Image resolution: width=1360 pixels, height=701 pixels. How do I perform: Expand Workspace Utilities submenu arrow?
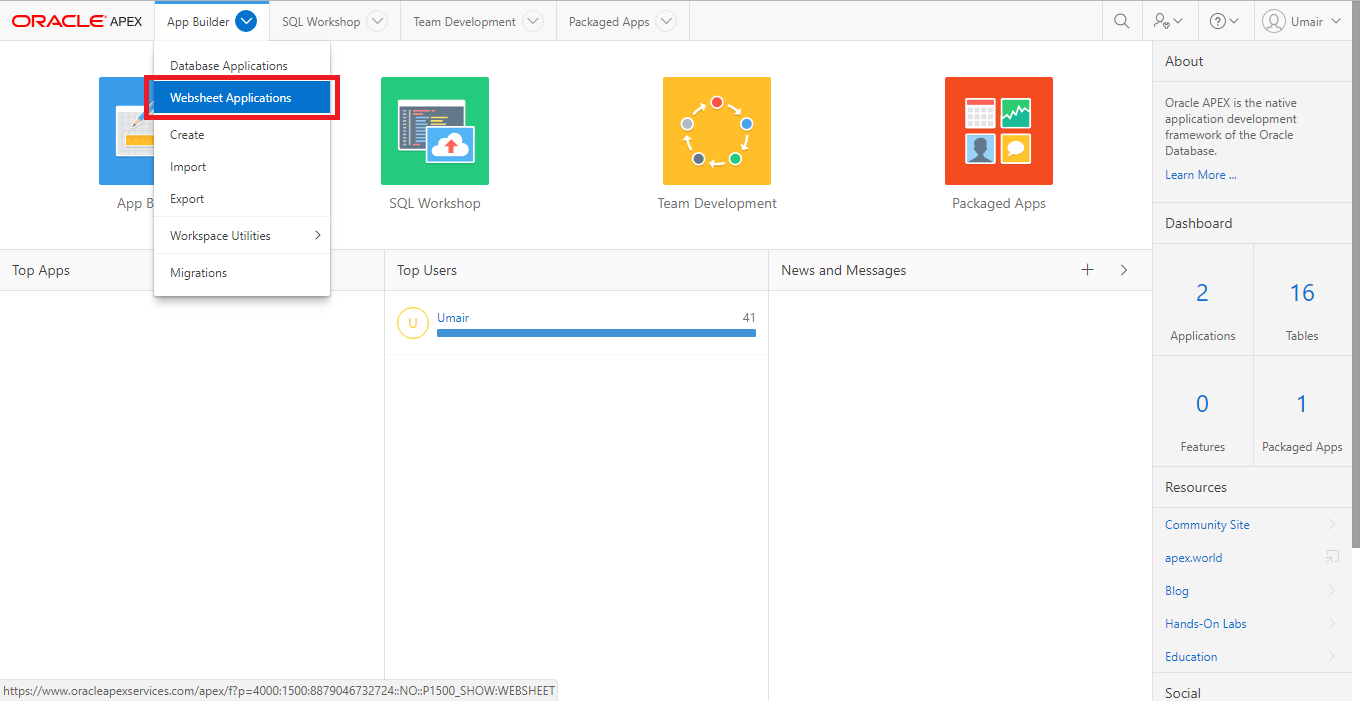pyautogui.click(x=318, y=235)
